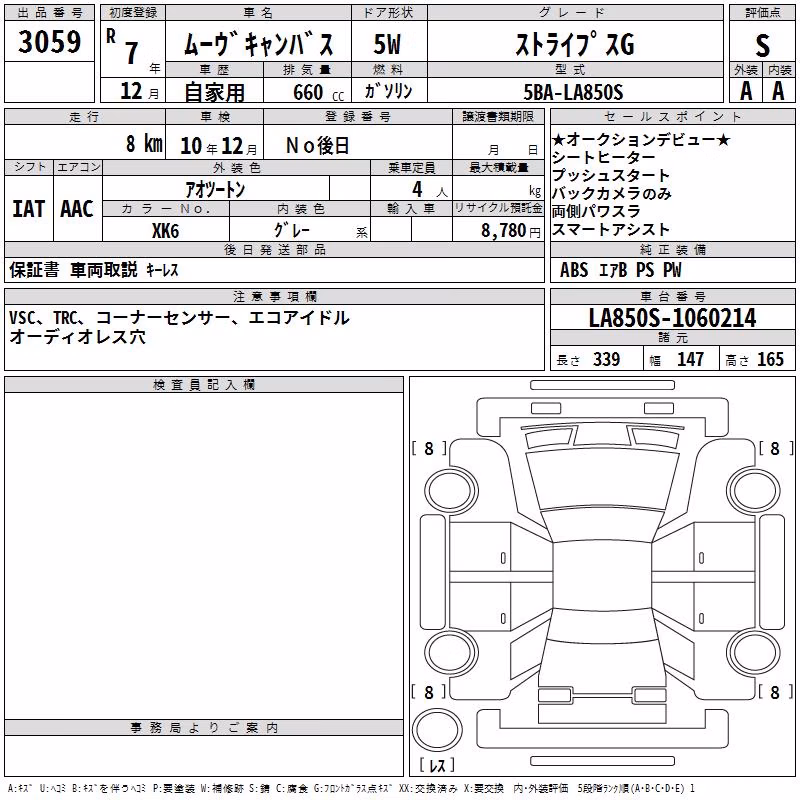This screenshot has width=800, height=800.
Task: Click the sales point プッシュスタート
Action: coord(611,176)
